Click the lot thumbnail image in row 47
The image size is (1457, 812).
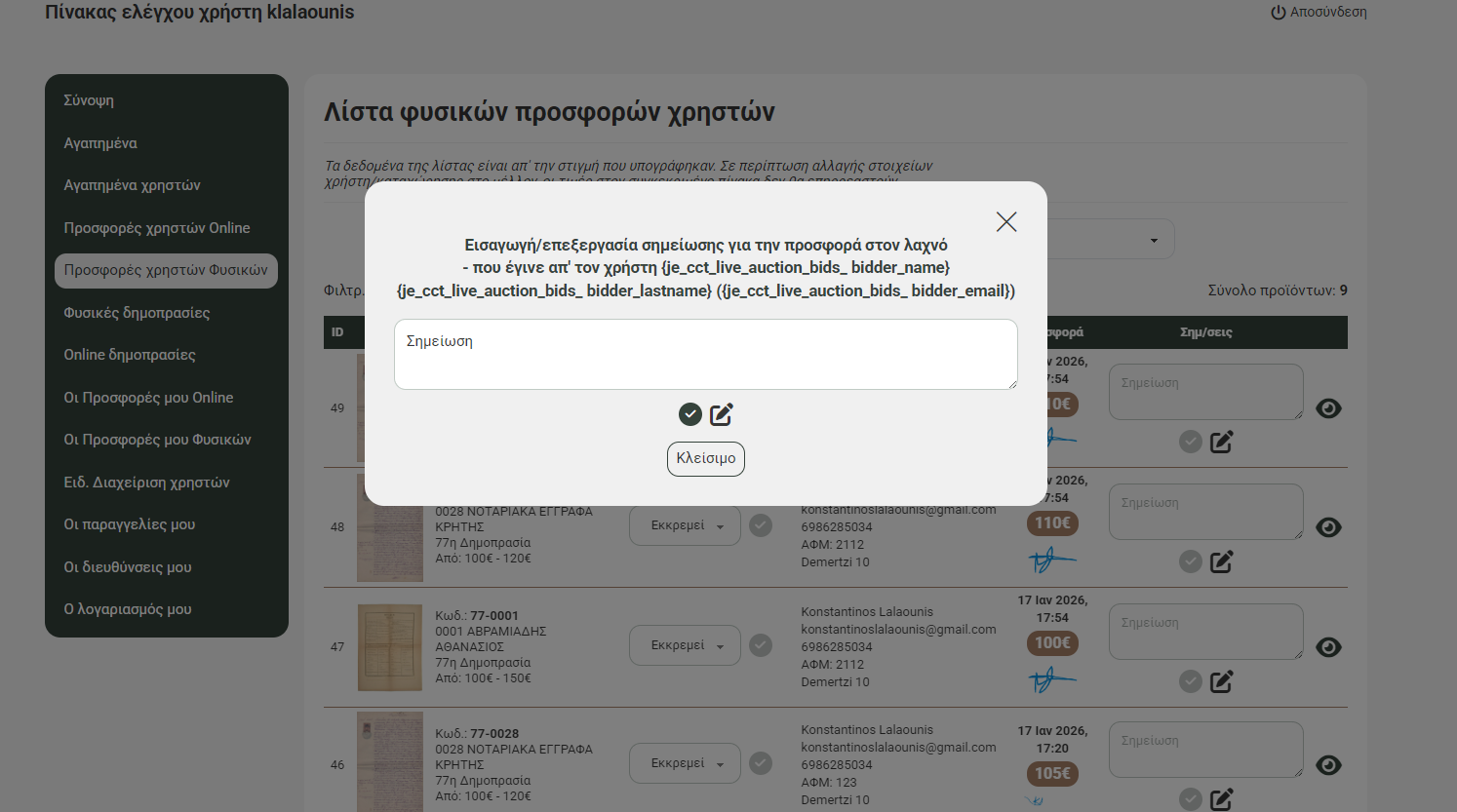coord(390,647)
